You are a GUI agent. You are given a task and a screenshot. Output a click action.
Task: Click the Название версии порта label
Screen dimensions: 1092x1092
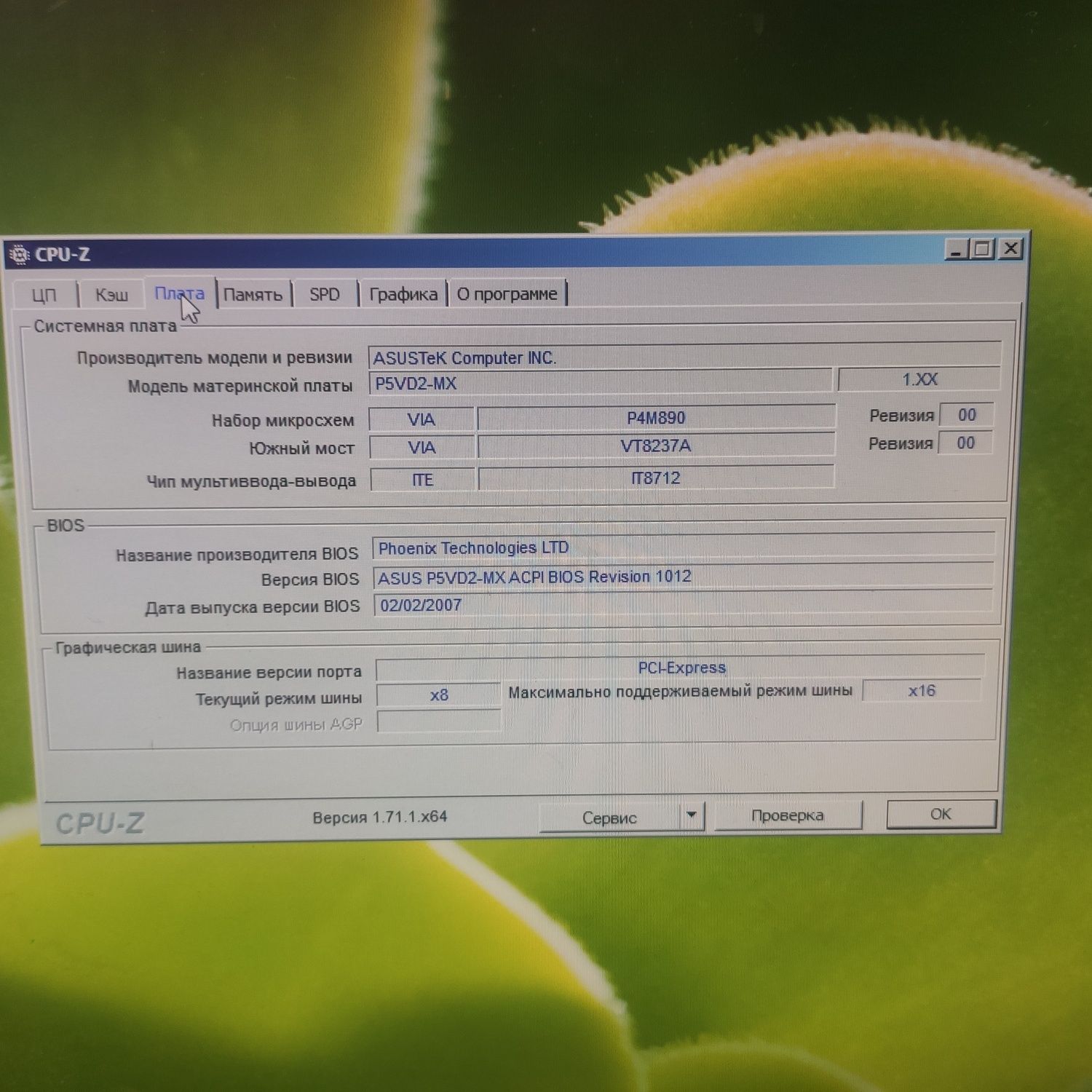coord(269,673)
